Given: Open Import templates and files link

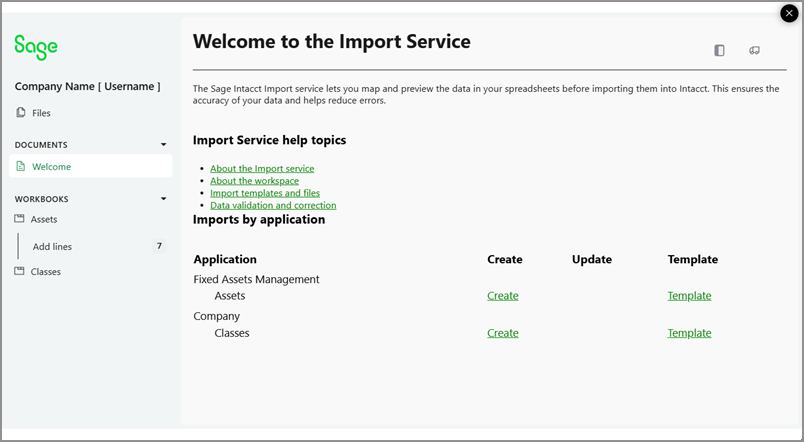Looking at the screenshot, I should 264,193.
